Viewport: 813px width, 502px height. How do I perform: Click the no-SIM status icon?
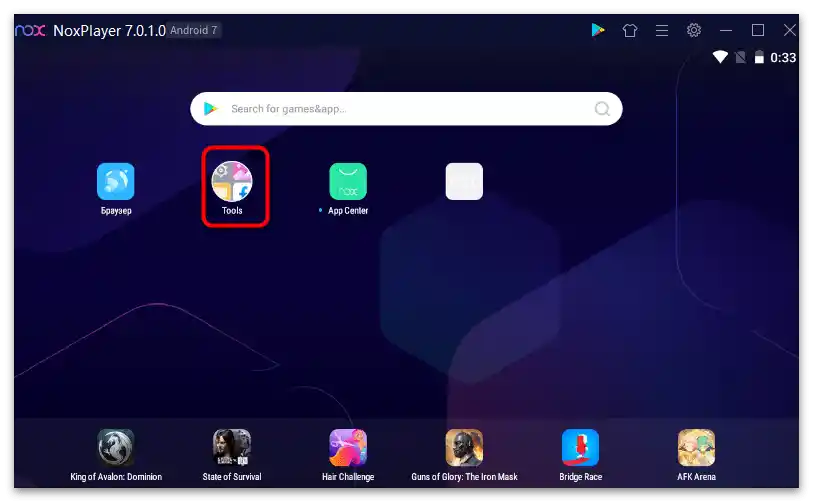point(741,57)
